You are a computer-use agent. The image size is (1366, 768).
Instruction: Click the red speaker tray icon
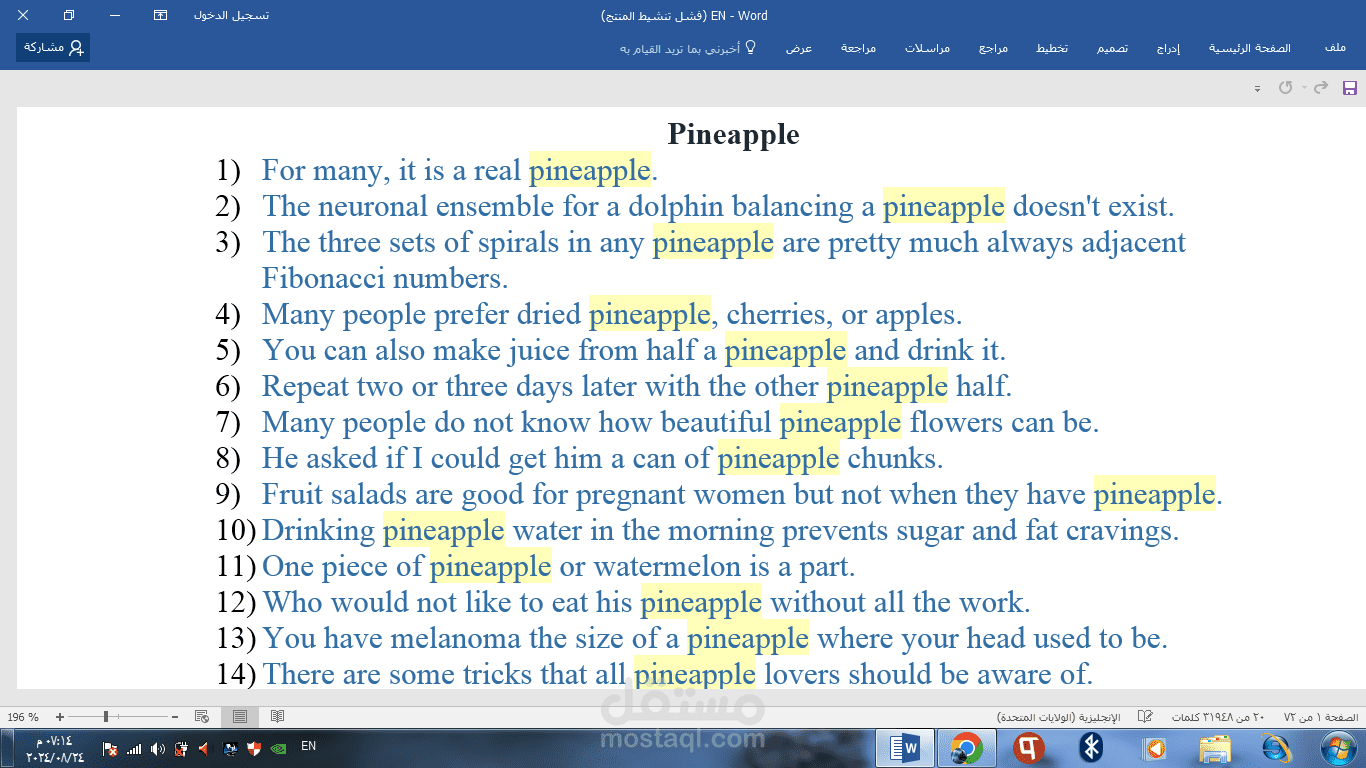205,748
